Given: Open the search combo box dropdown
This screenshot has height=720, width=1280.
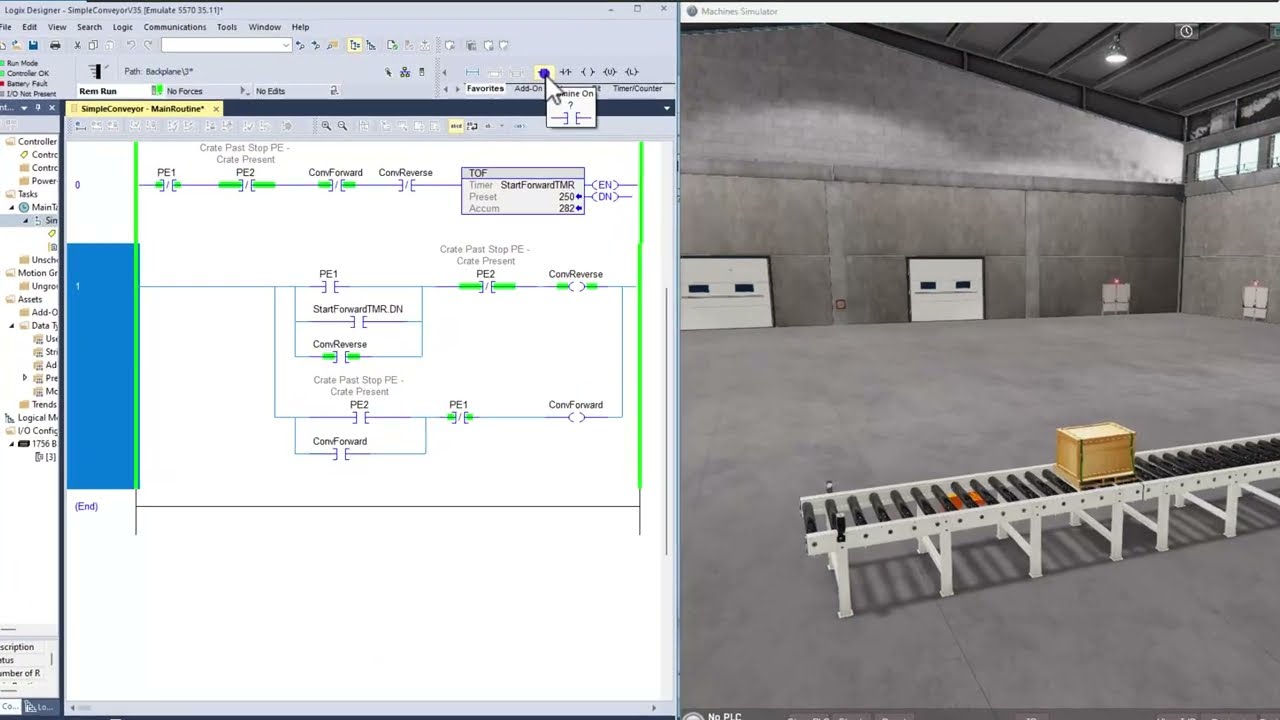Looking at the screenshot, I should click(286, 45).
